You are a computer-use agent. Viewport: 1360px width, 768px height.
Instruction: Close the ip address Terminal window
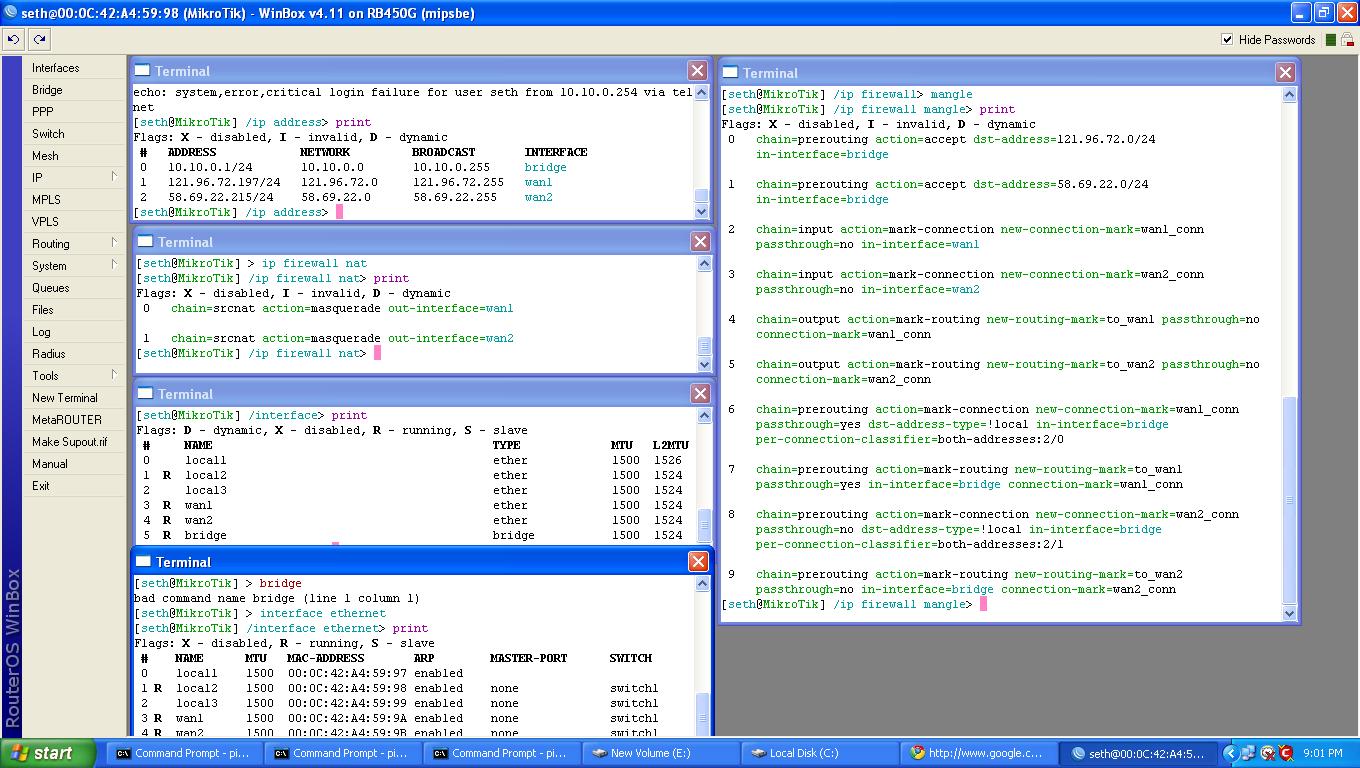pyautogui.click(x=698, y=70)
